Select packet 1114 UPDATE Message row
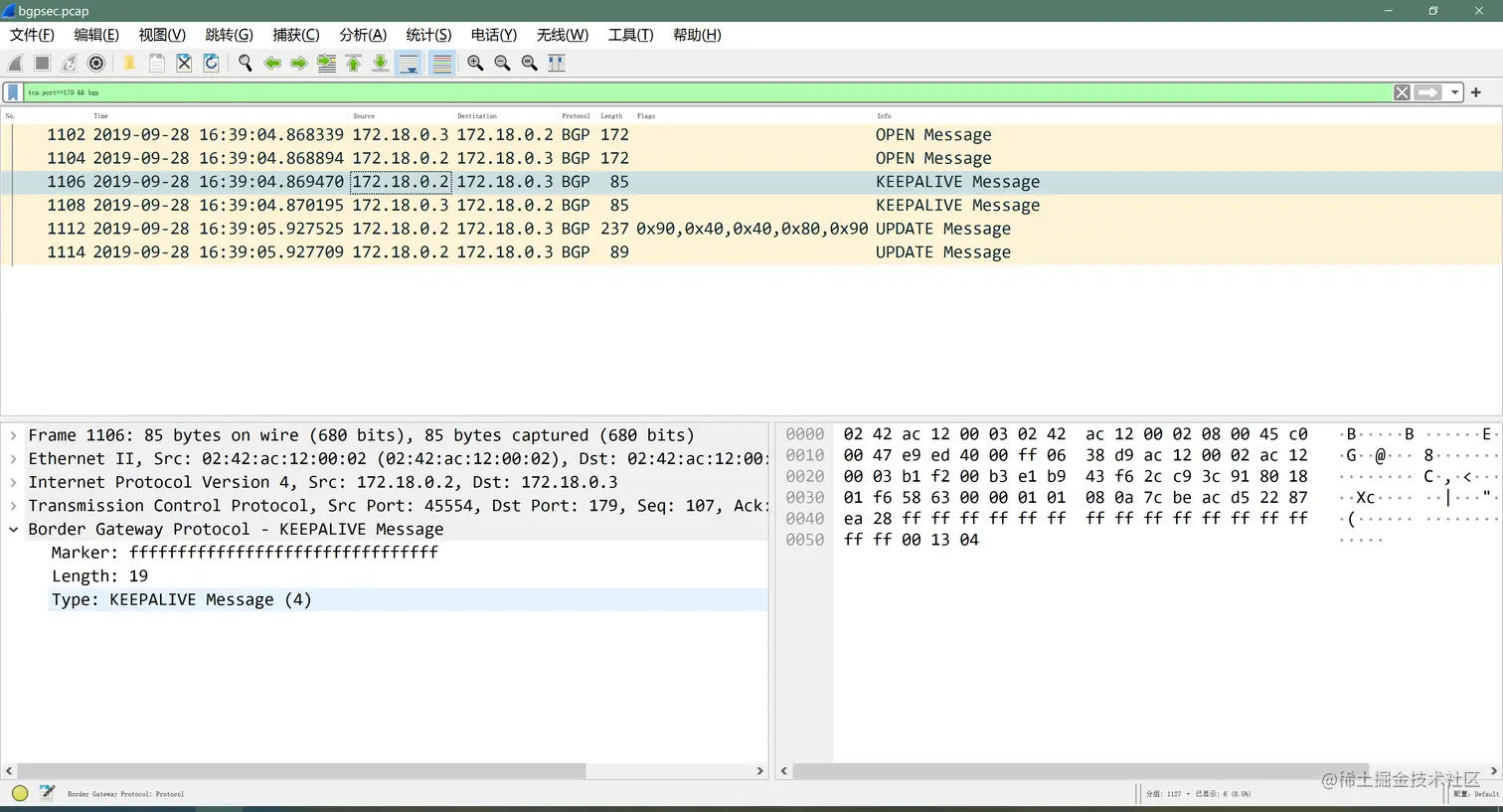This screenshot has height=812, width=1503. pos(751,252)
